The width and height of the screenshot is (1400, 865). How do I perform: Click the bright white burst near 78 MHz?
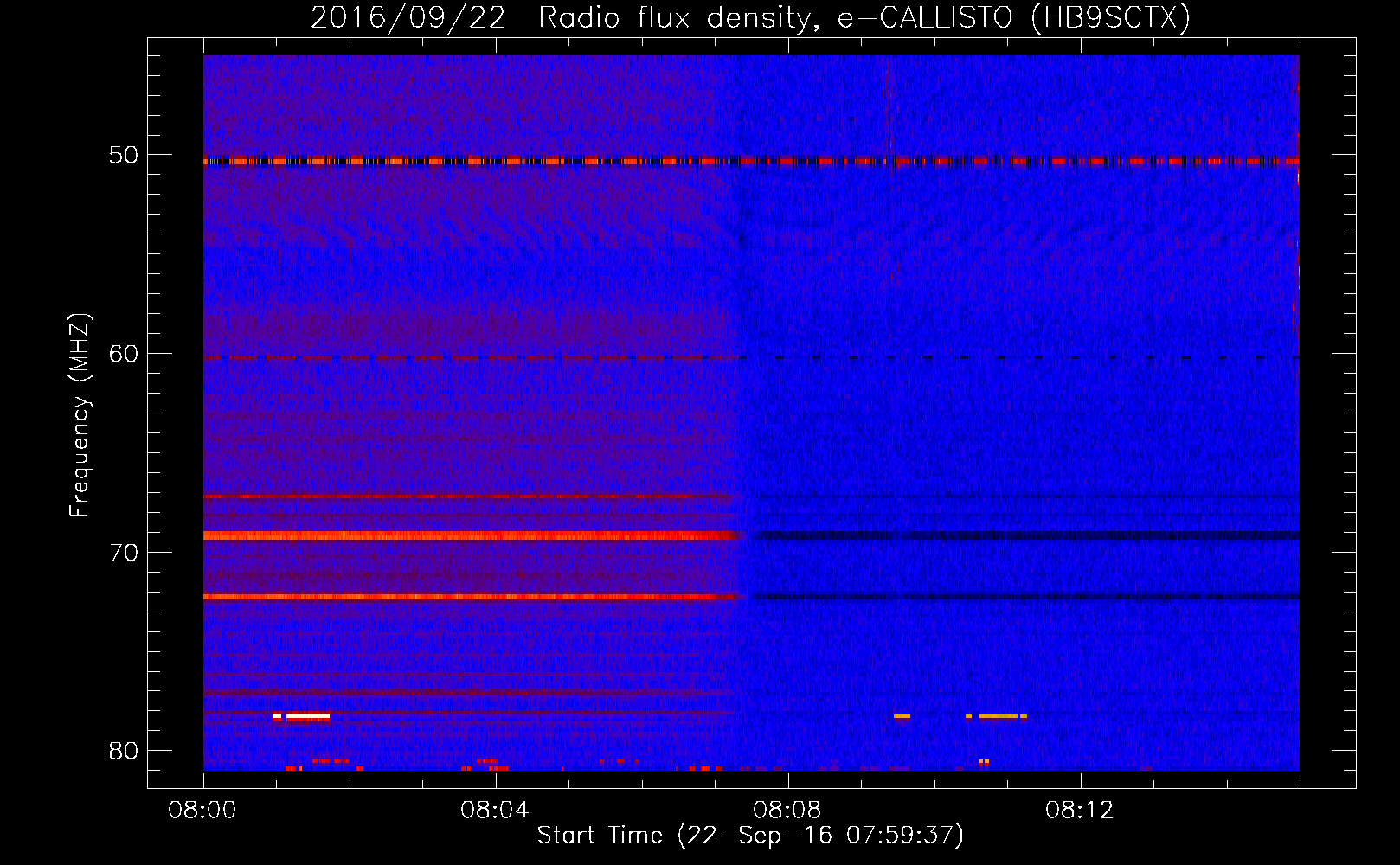302,717
